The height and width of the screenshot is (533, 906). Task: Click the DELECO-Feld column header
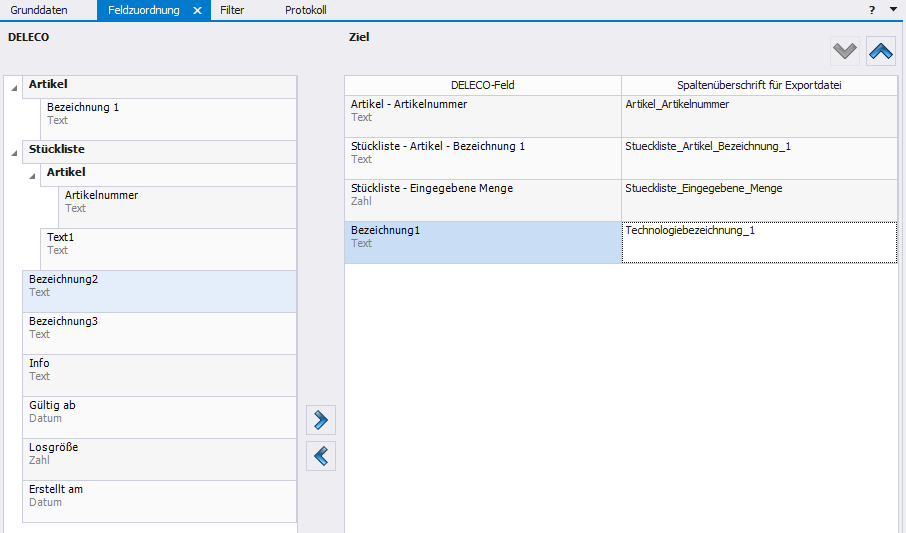click(482, 85)
